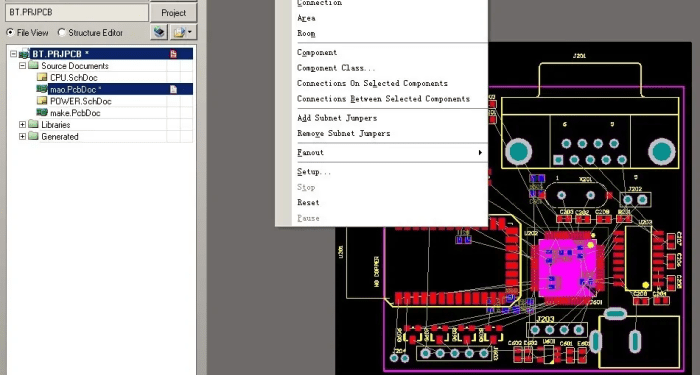Choose Reset menu entry
This screenshot has height=375, width=700.
pos(308,203)
